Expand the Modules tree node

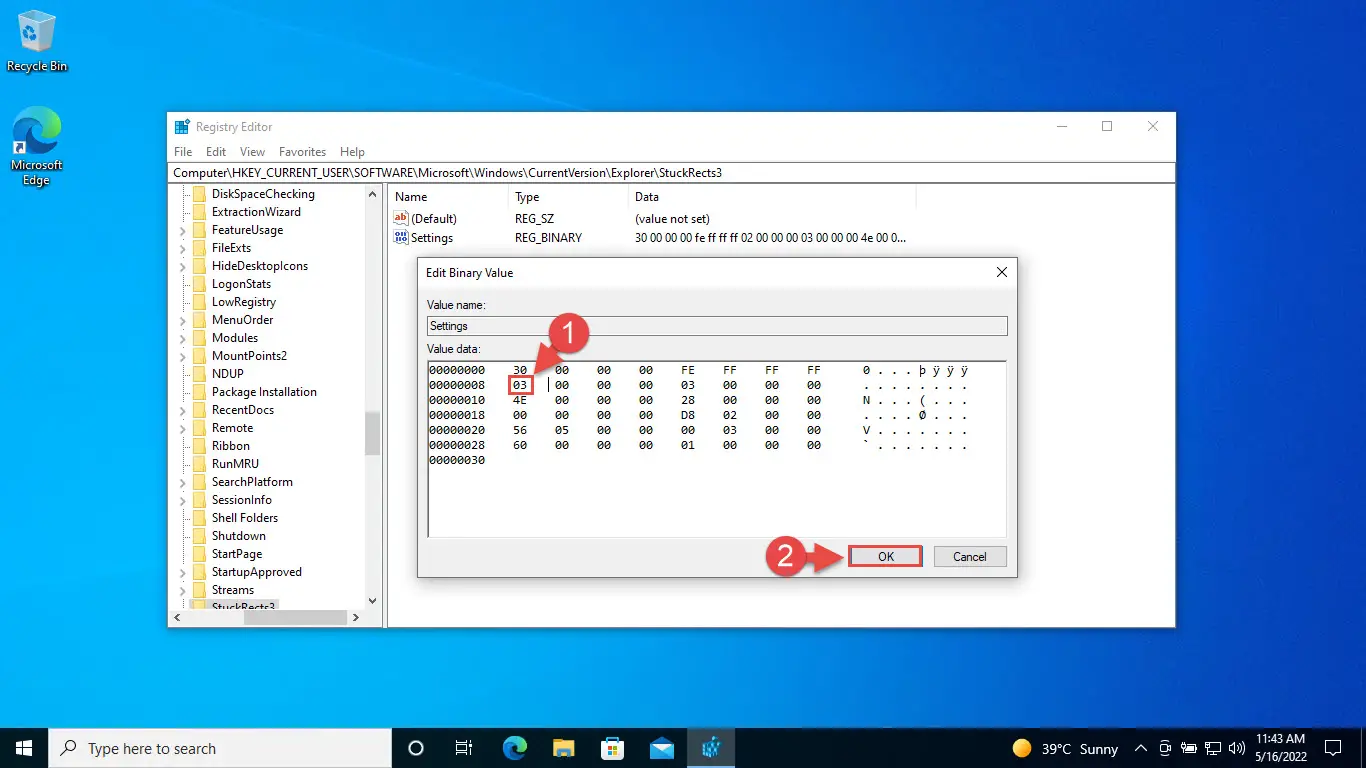182,338
